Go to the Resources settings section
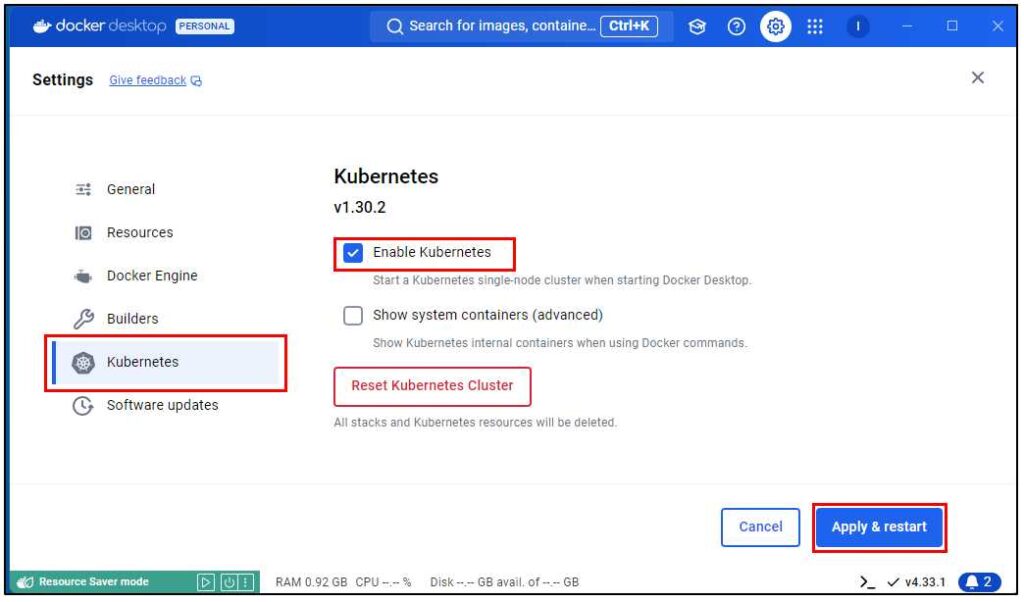The height and width of the screenshot is (602, 1024). (x=139, y=233)
